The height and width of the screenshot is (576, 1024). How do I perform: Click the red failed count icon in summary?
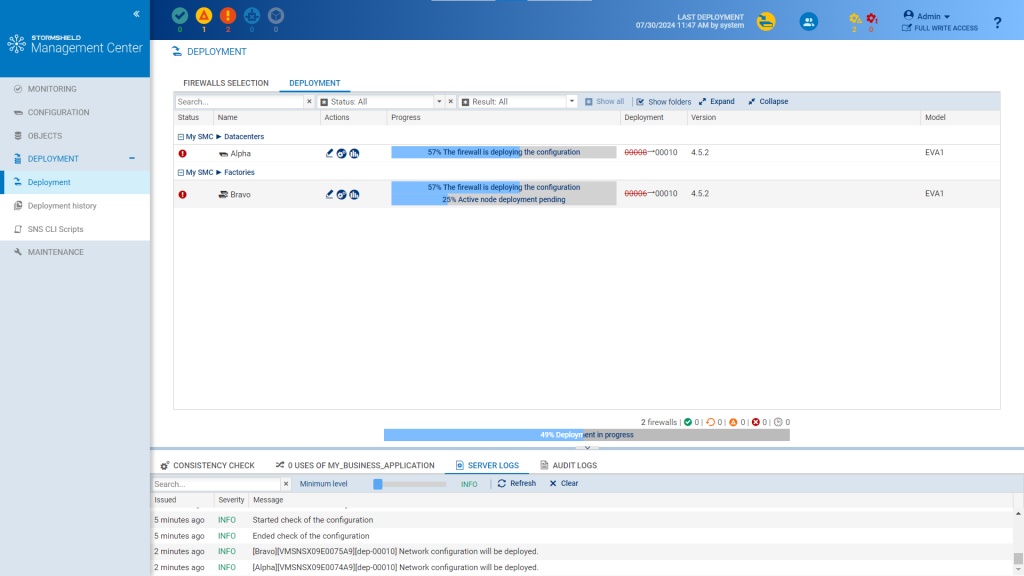[x=756, y=423]
